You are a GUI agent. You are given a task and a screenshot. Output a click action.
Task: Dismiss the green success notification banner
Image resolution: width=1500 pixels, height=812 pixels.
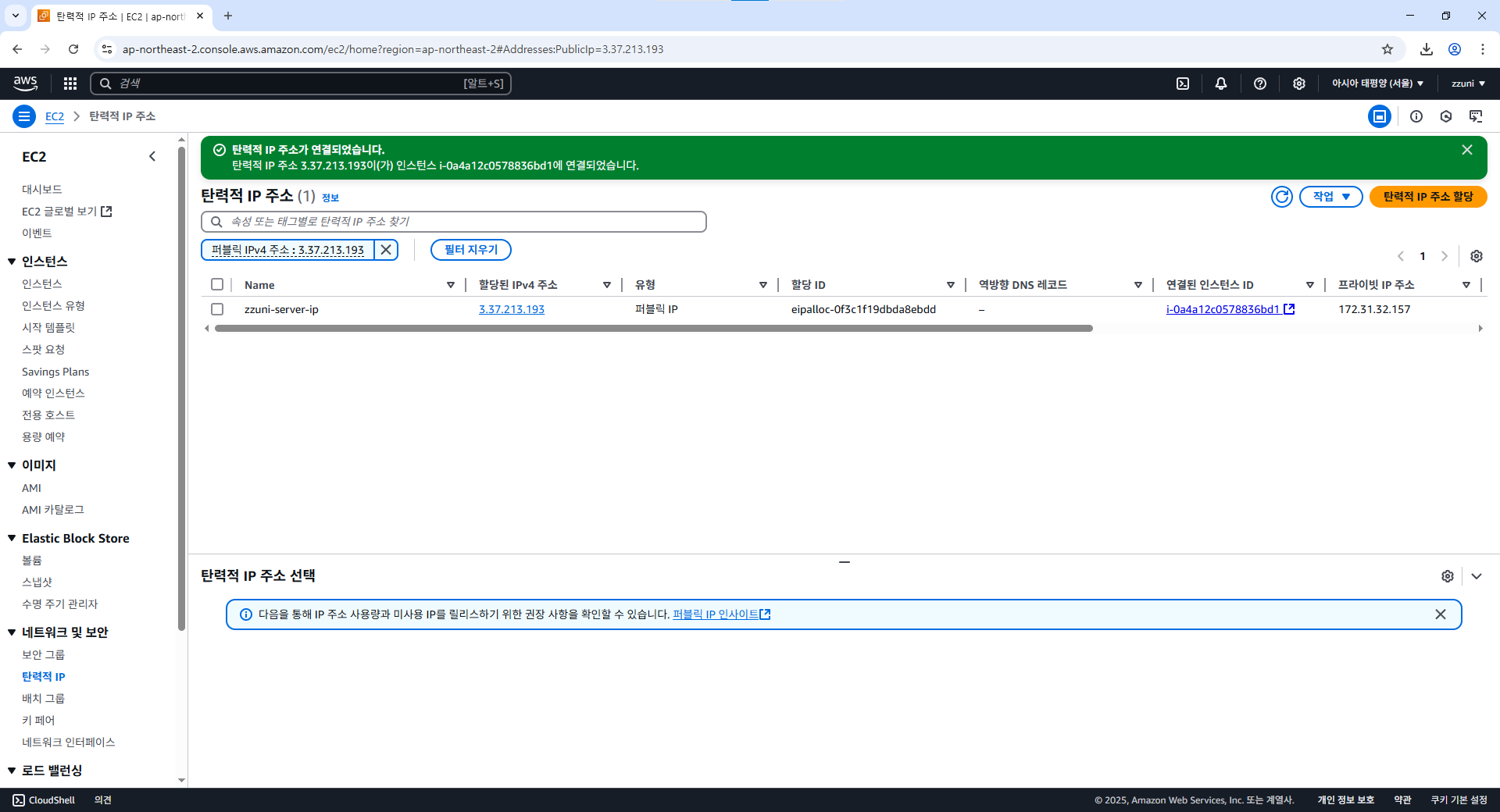pos(1467,150)
